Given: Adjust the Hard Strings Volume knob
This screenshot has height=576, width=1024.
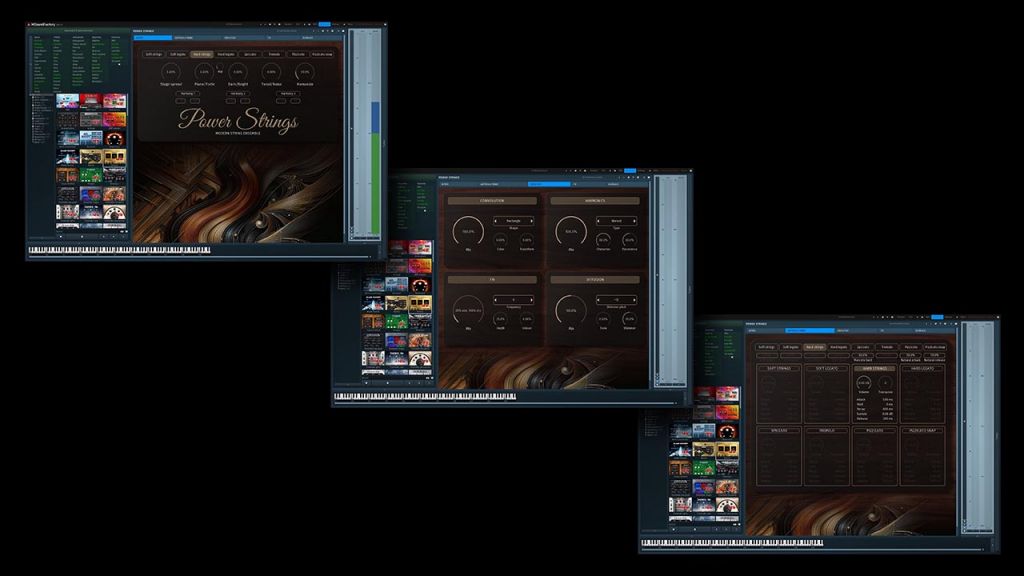Looking at the screenshot, I should tap(864, 383).
